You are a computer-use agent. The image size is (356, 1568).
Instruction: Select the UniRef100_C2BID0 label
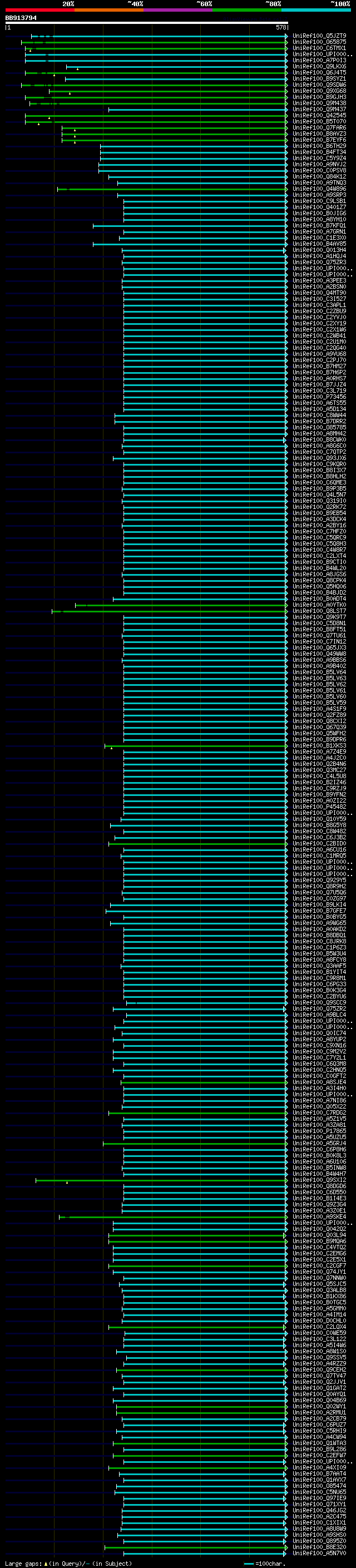(x=319, y=843)
